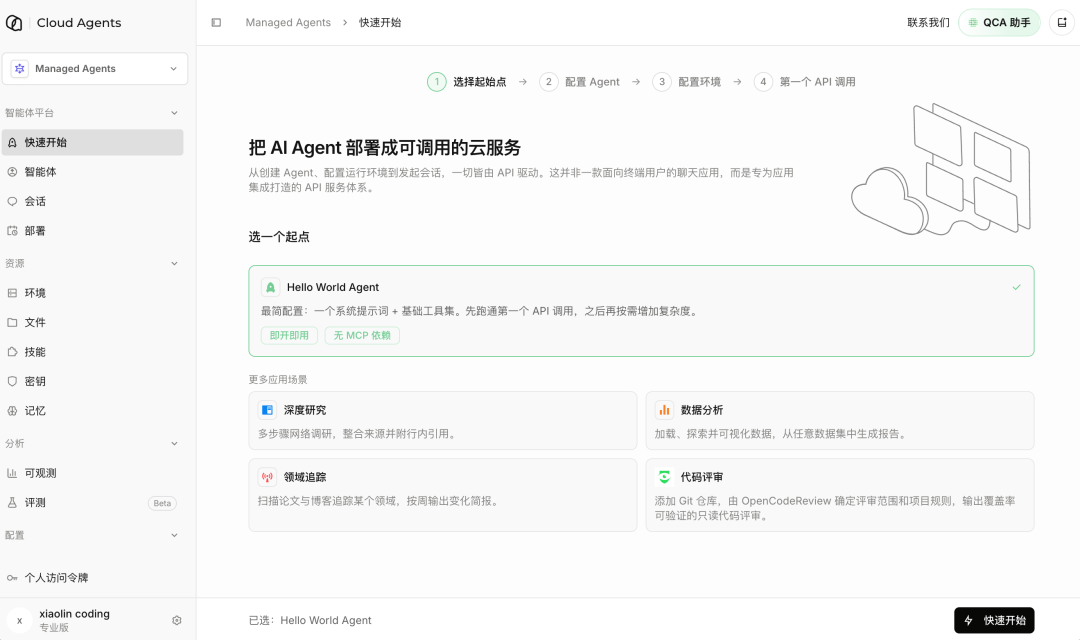Collapse the 智能体平台 sidebar section
Image resolution: width=1080 pixels, height=640 pixels.
(174, 113)
